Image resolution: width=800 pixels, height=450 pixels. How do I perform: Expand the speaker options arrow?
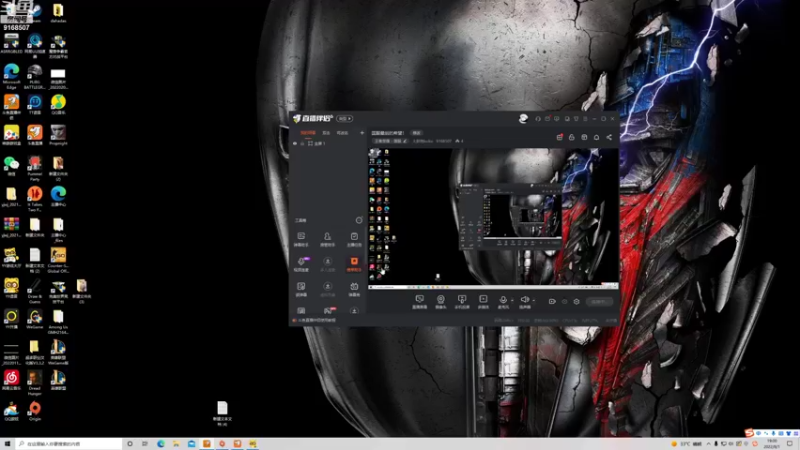533,300
